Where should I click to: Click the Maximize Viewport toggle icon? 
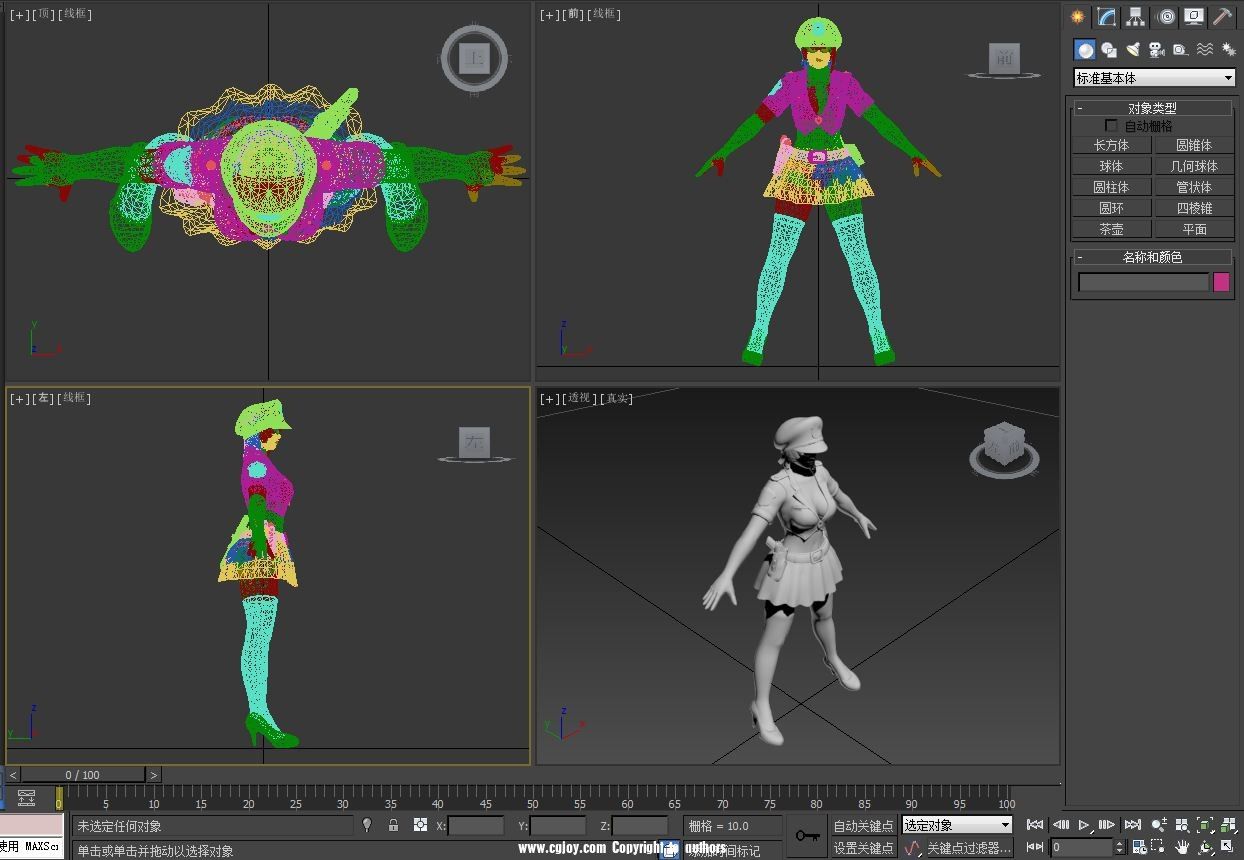point(1229,847)
